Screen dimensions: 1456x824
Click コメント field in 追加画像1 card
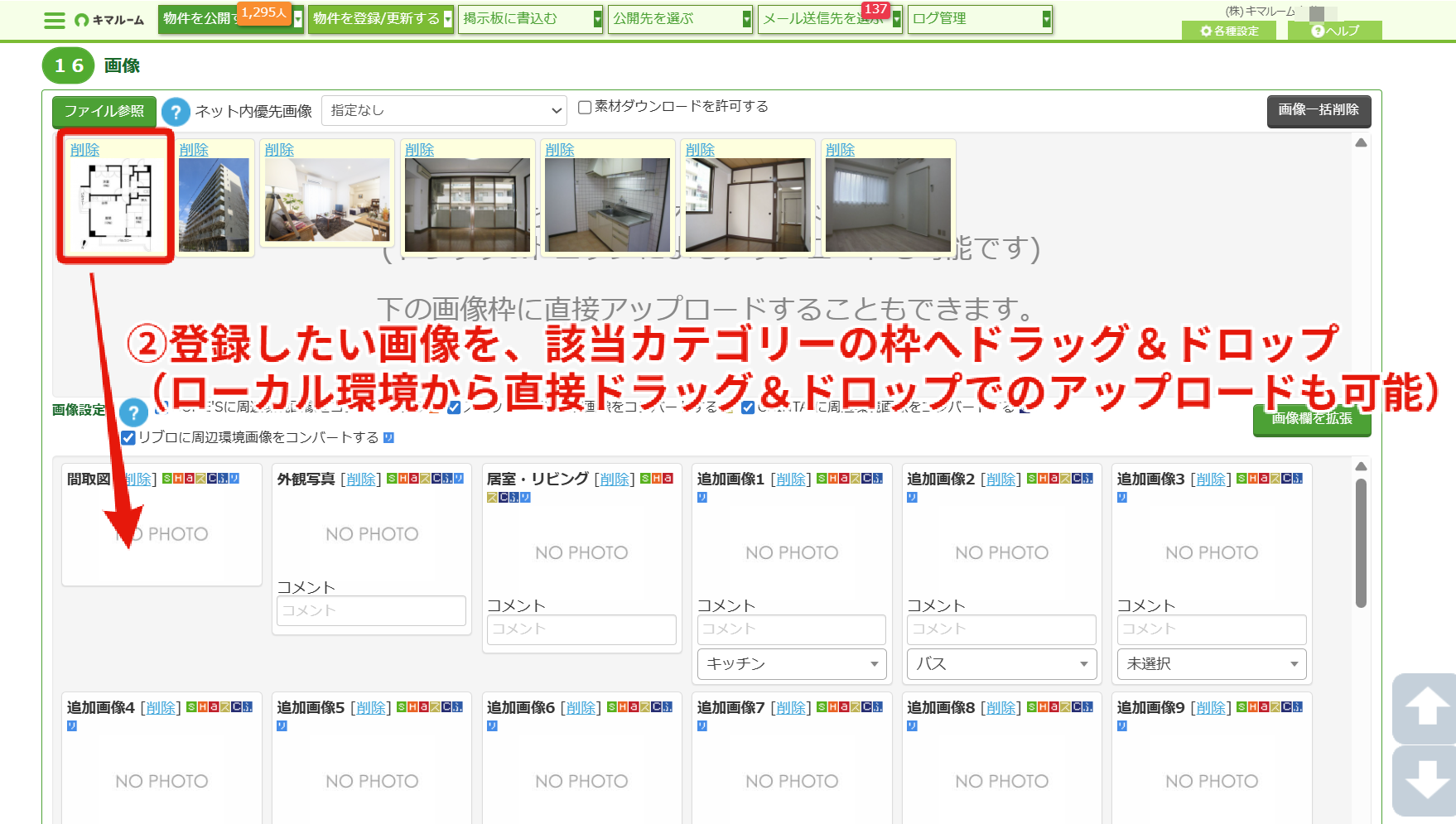pyautogui.click(x=792, y=629)
